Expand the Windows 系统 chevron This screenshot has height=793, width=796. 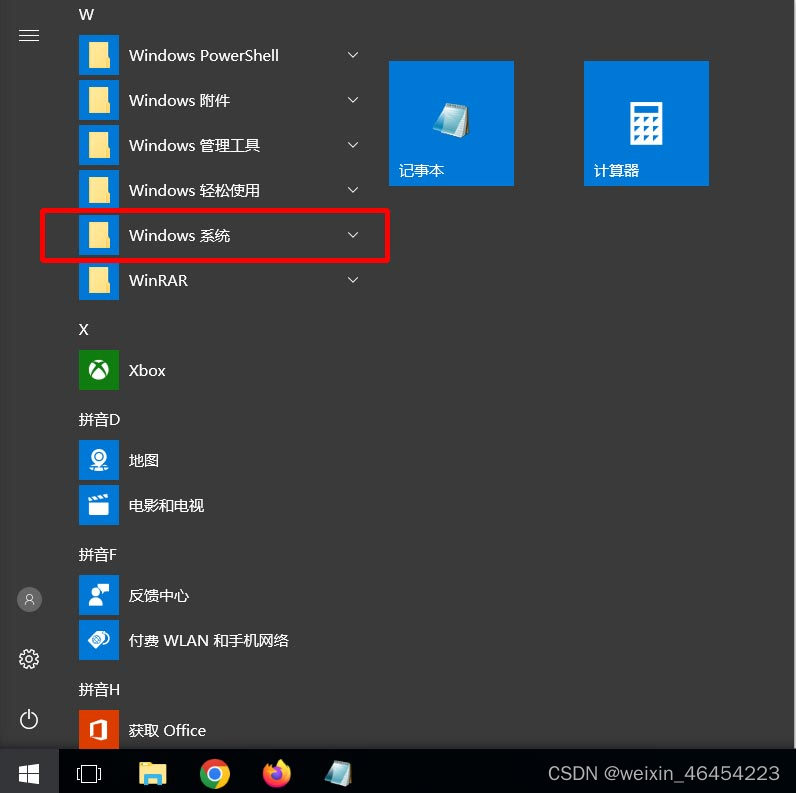point(353,235)
